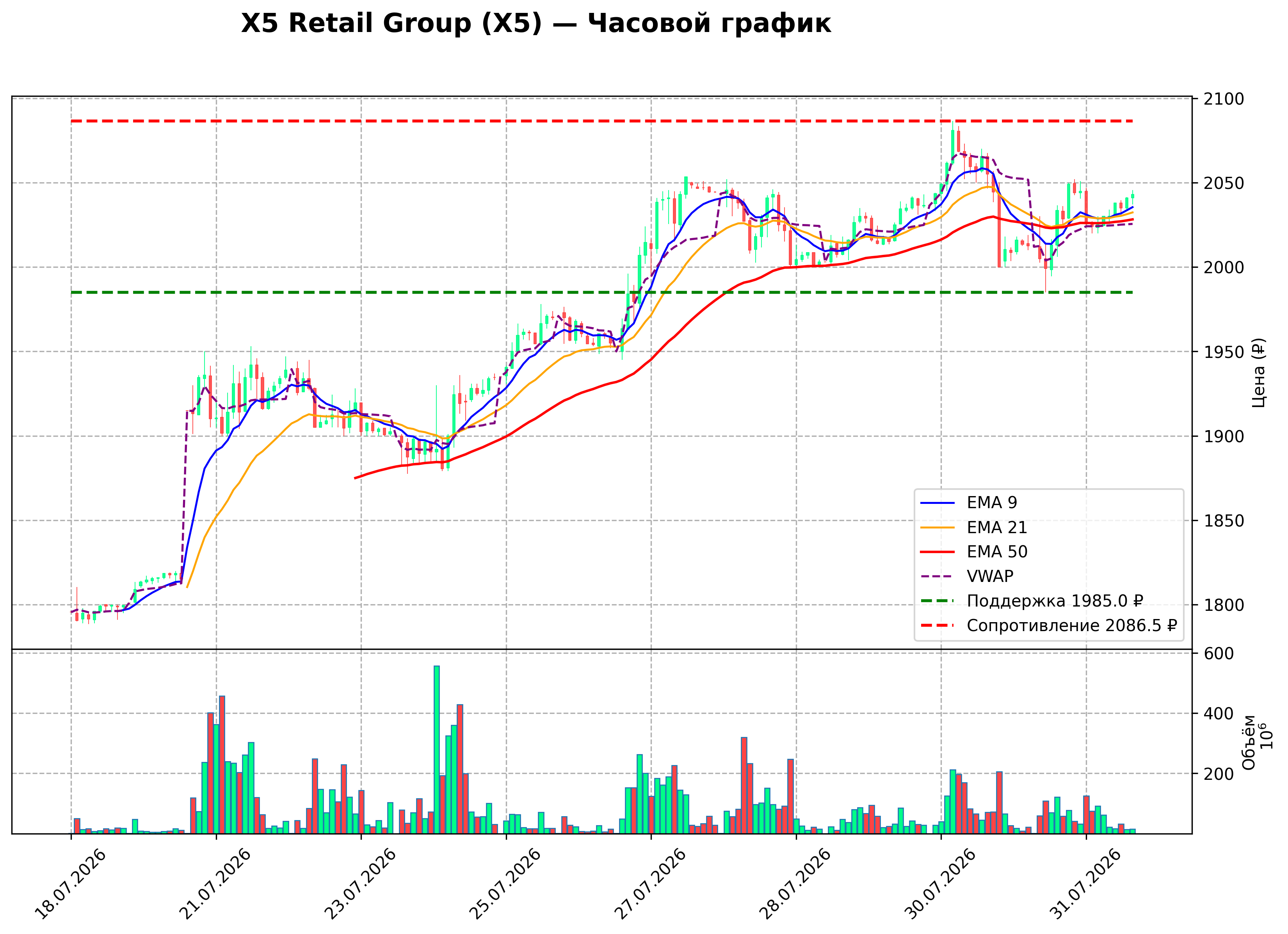Select the "EMA 50" legend label
Screen dimensions: 1288x934
(997, 552)
